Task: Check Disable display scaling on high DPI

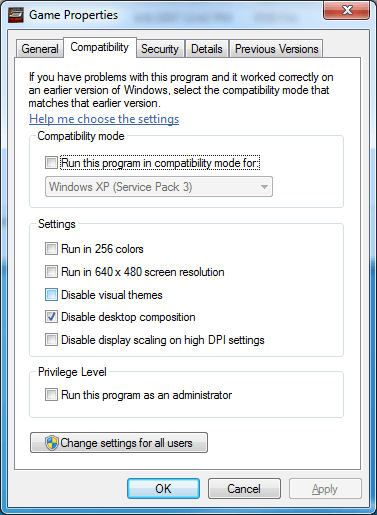Action: (x=51, y=340)
